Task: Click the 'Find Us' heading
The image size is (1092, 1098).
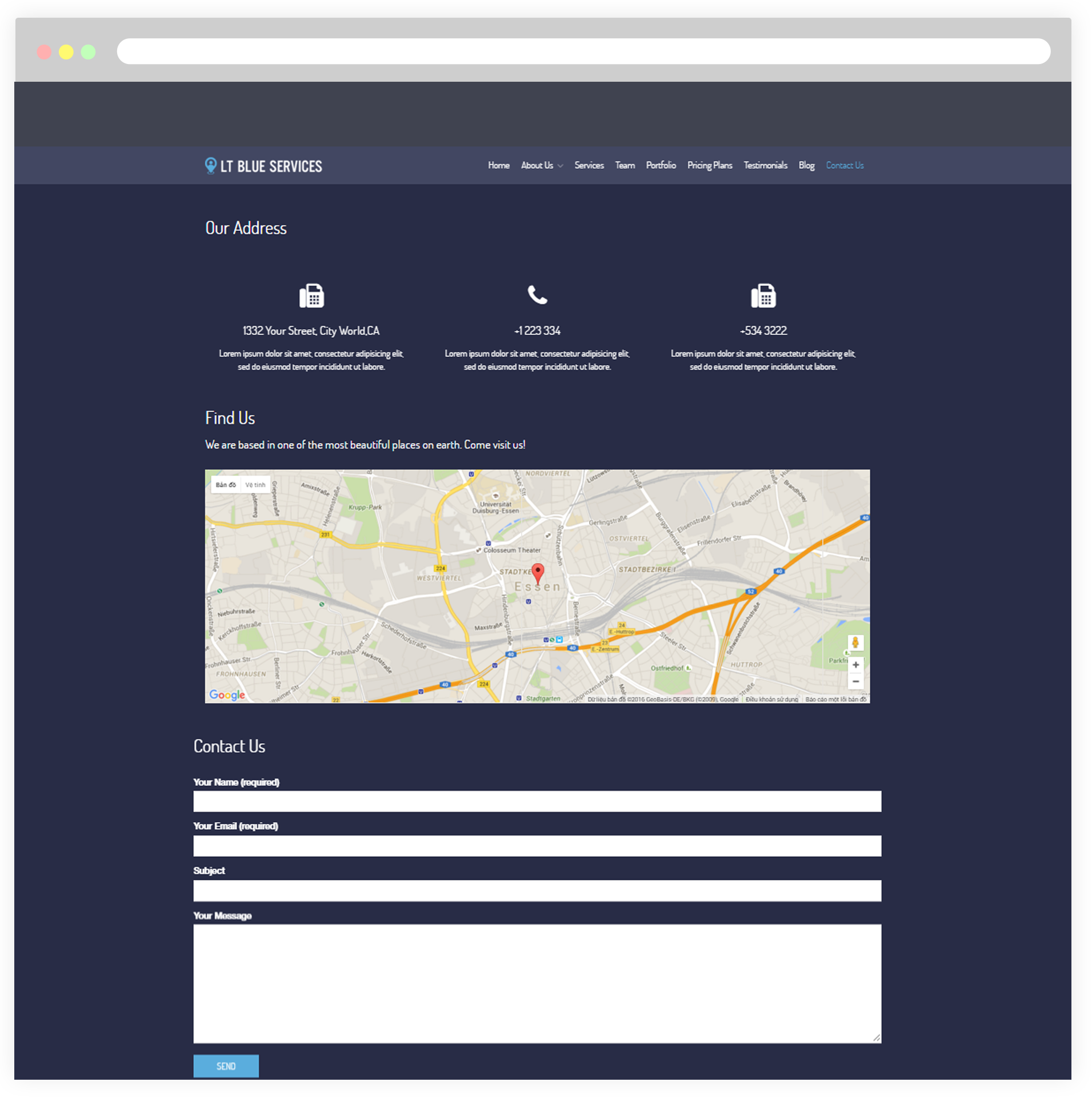Action: [230, 418]
